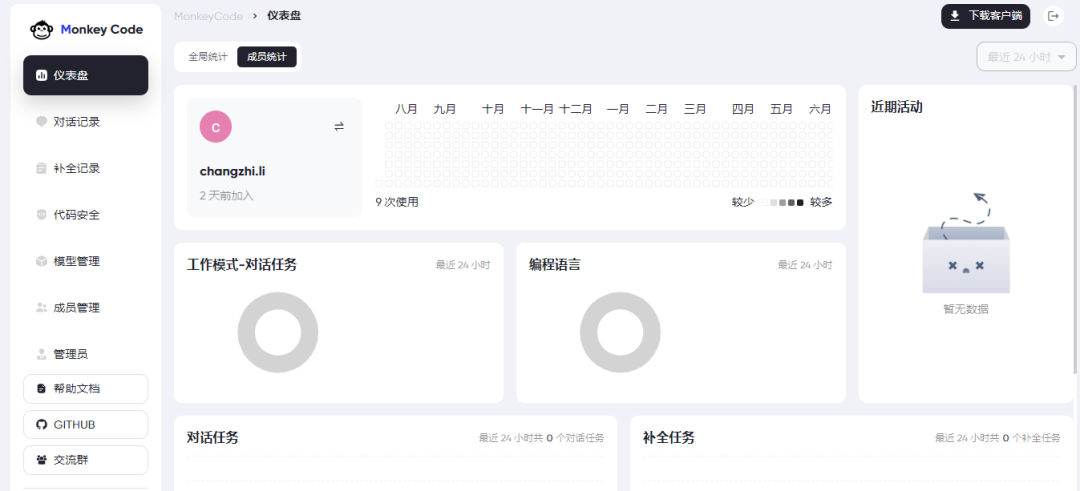
Task: Click the GitHub octocat icon
Action: coord(41,424)
